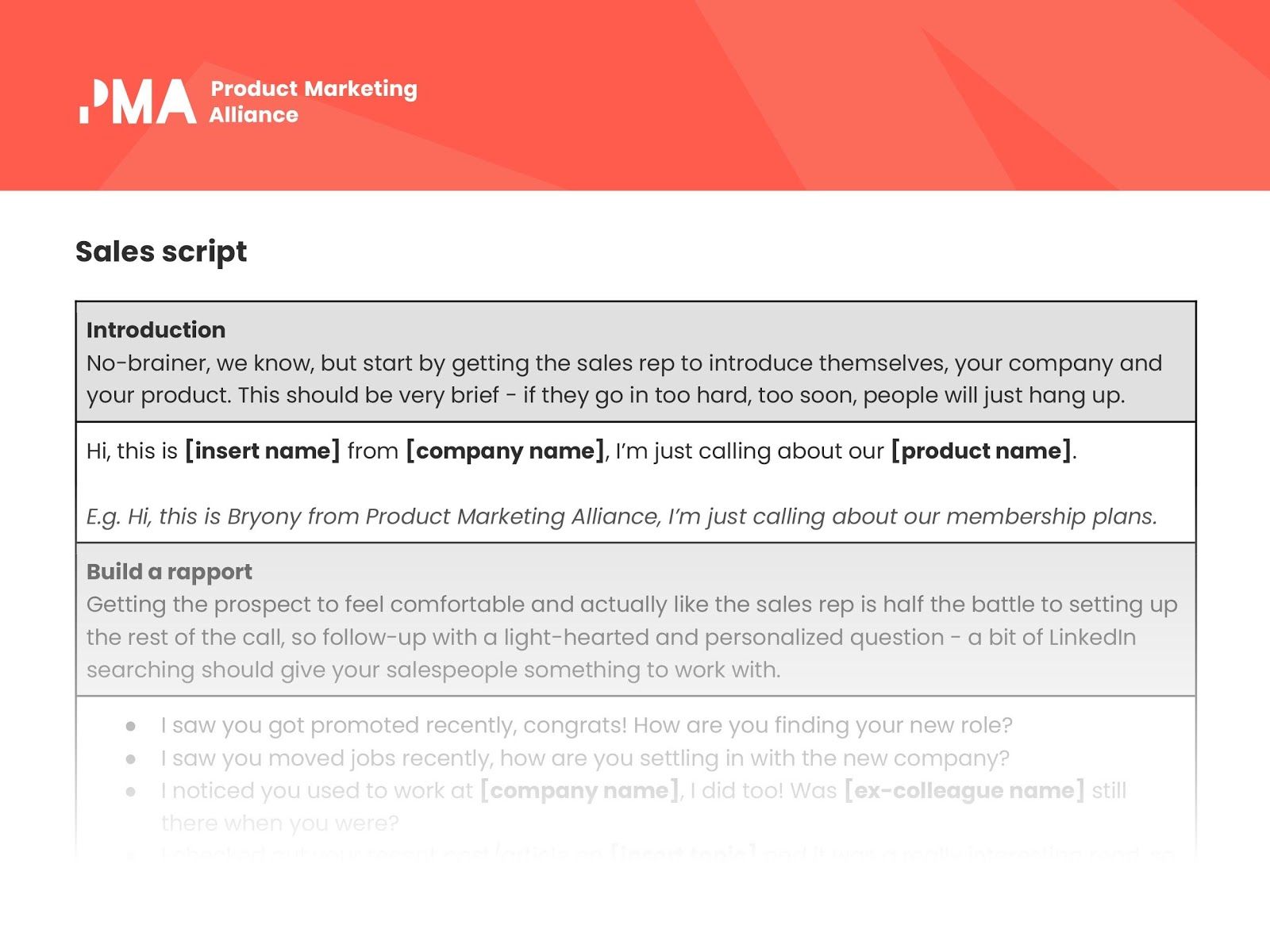Click the Build a rapport heading
The height and width of the screenshot is (952, 1270).
point(169,571)
